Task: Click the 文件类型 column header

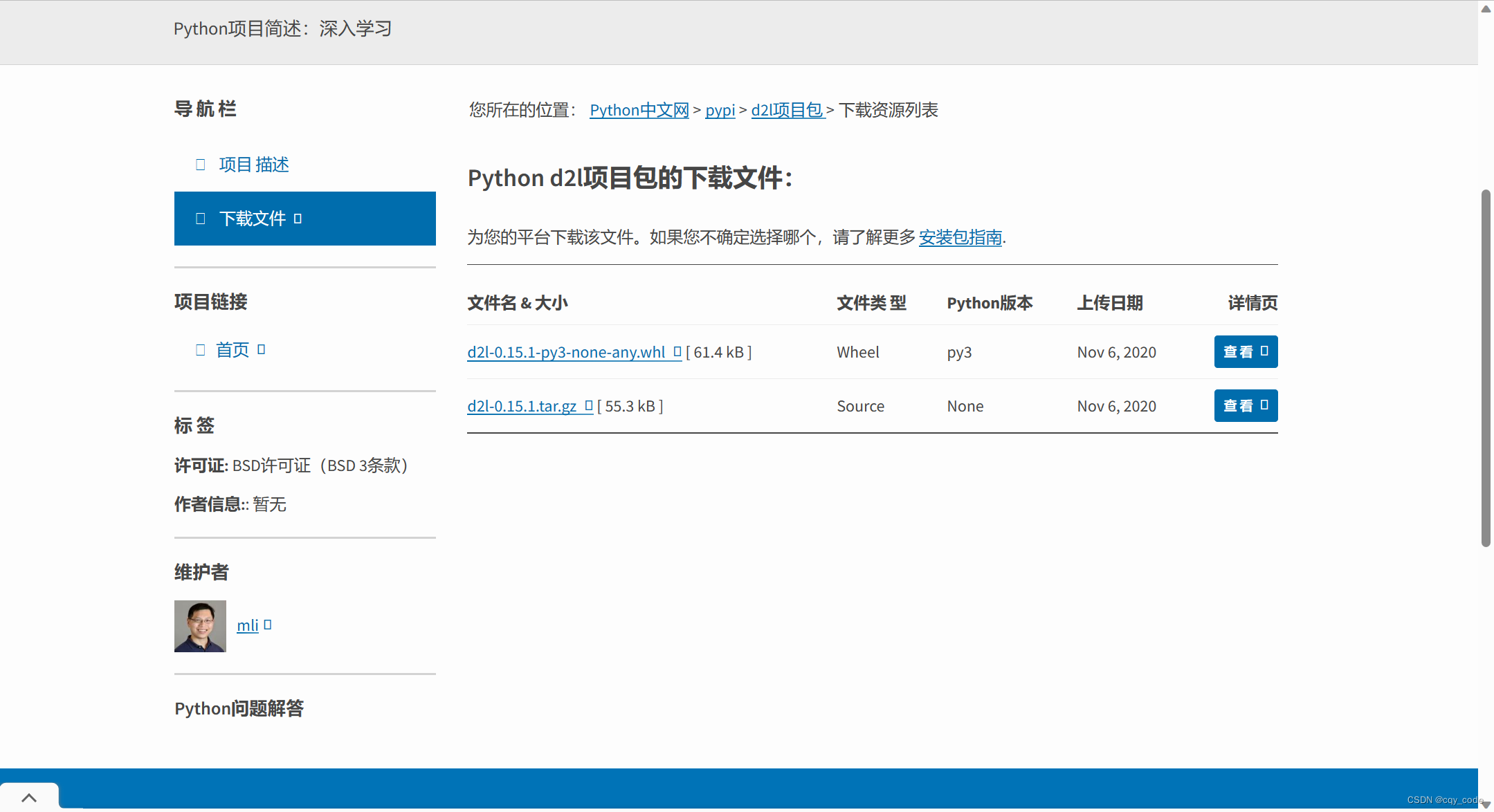Action: (x=871, y=303)
